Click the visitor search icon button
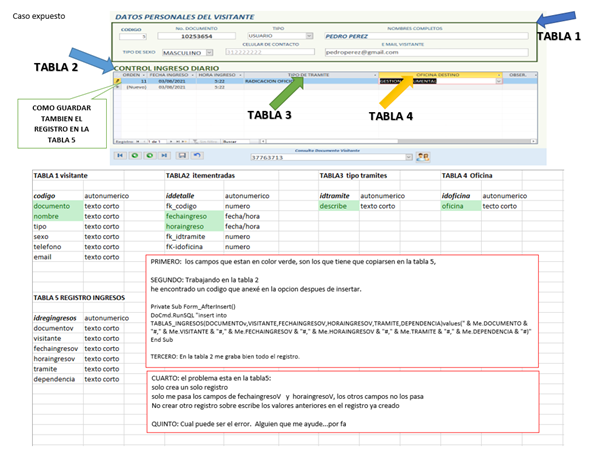600x457 pixels. pos(422,157)
